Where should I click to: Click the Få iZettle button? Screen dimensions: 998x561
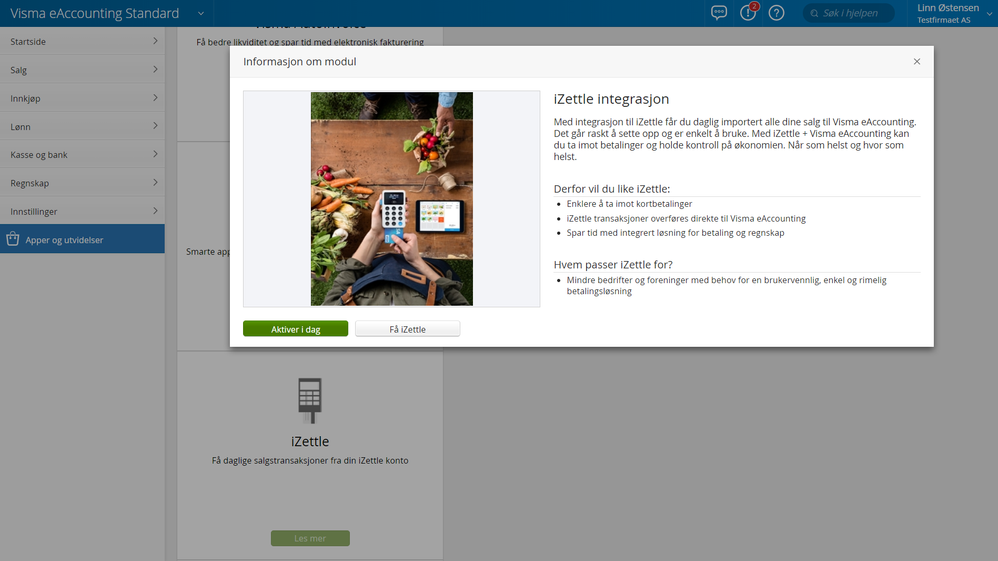[407, 329]
